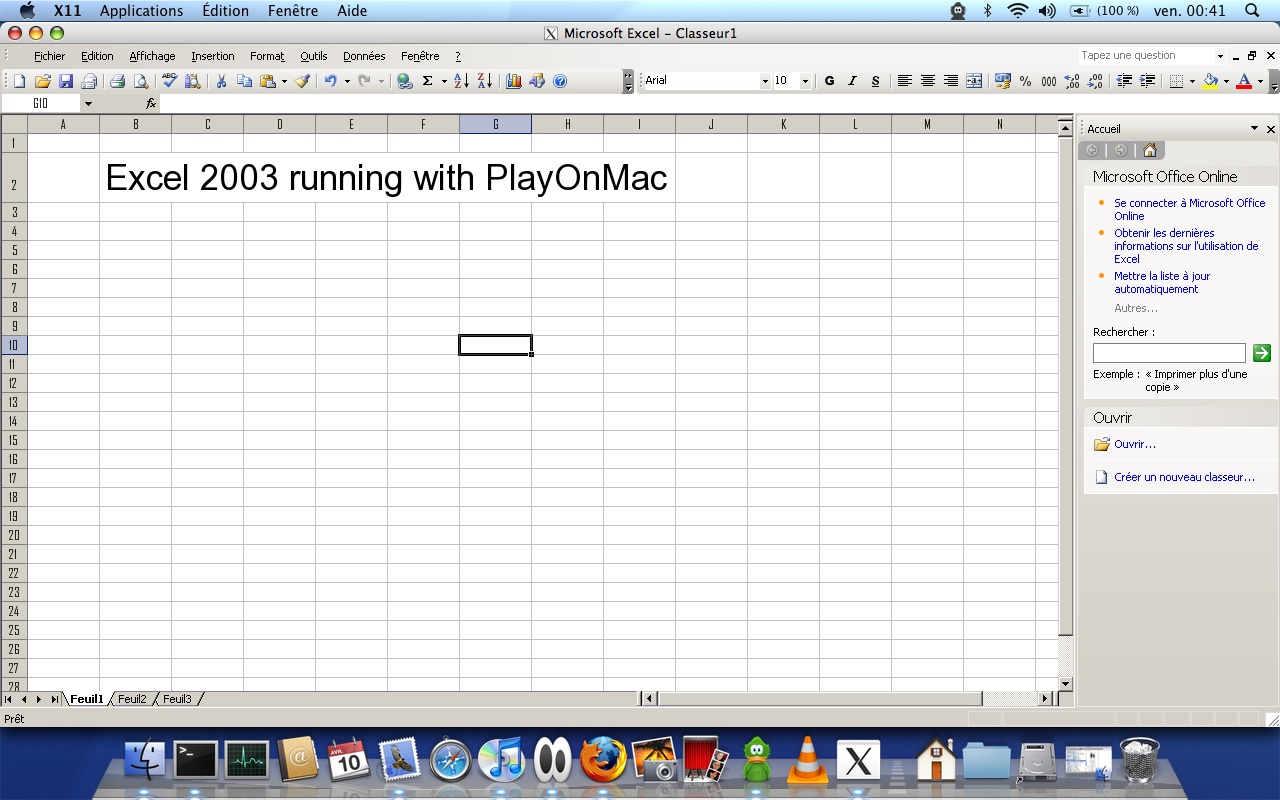Click the red Font Color button
This screenshot has height=800, width=1280.
1244,81
